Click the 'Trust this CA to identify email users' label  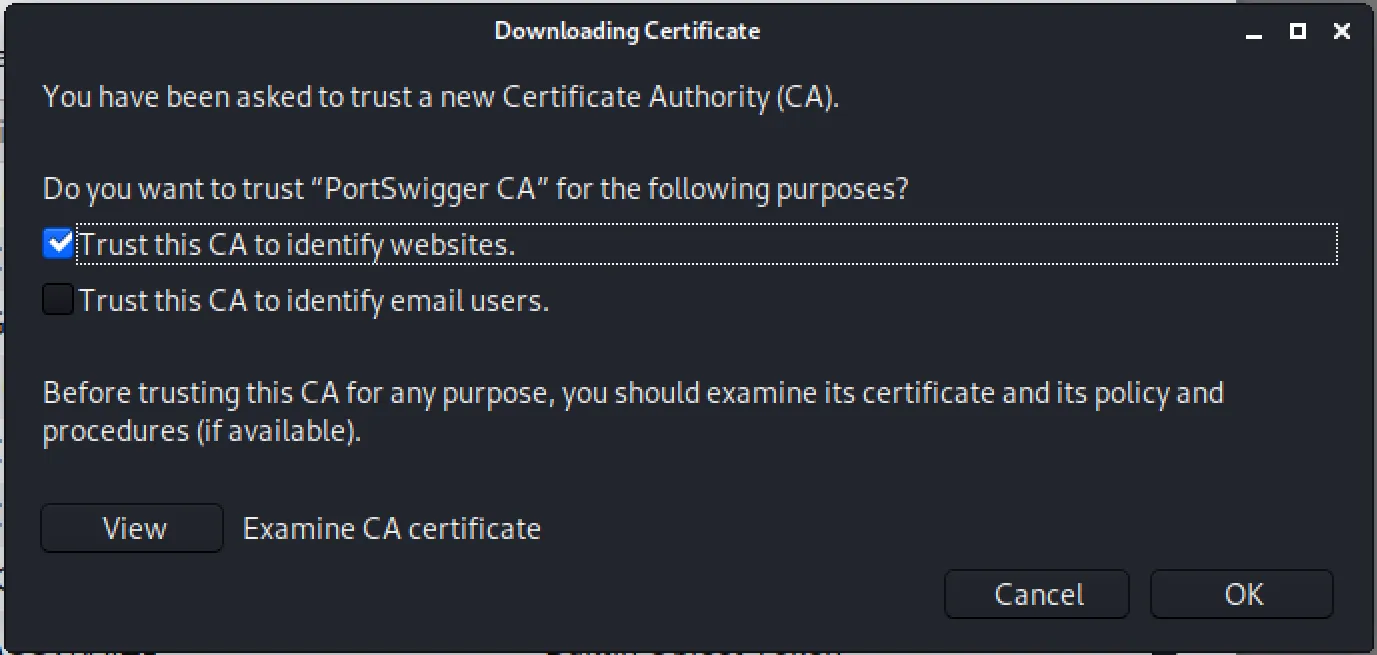coord(314,299)
